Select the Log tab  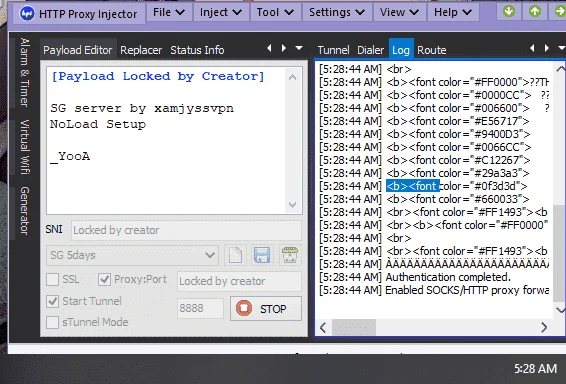point(401,50)
